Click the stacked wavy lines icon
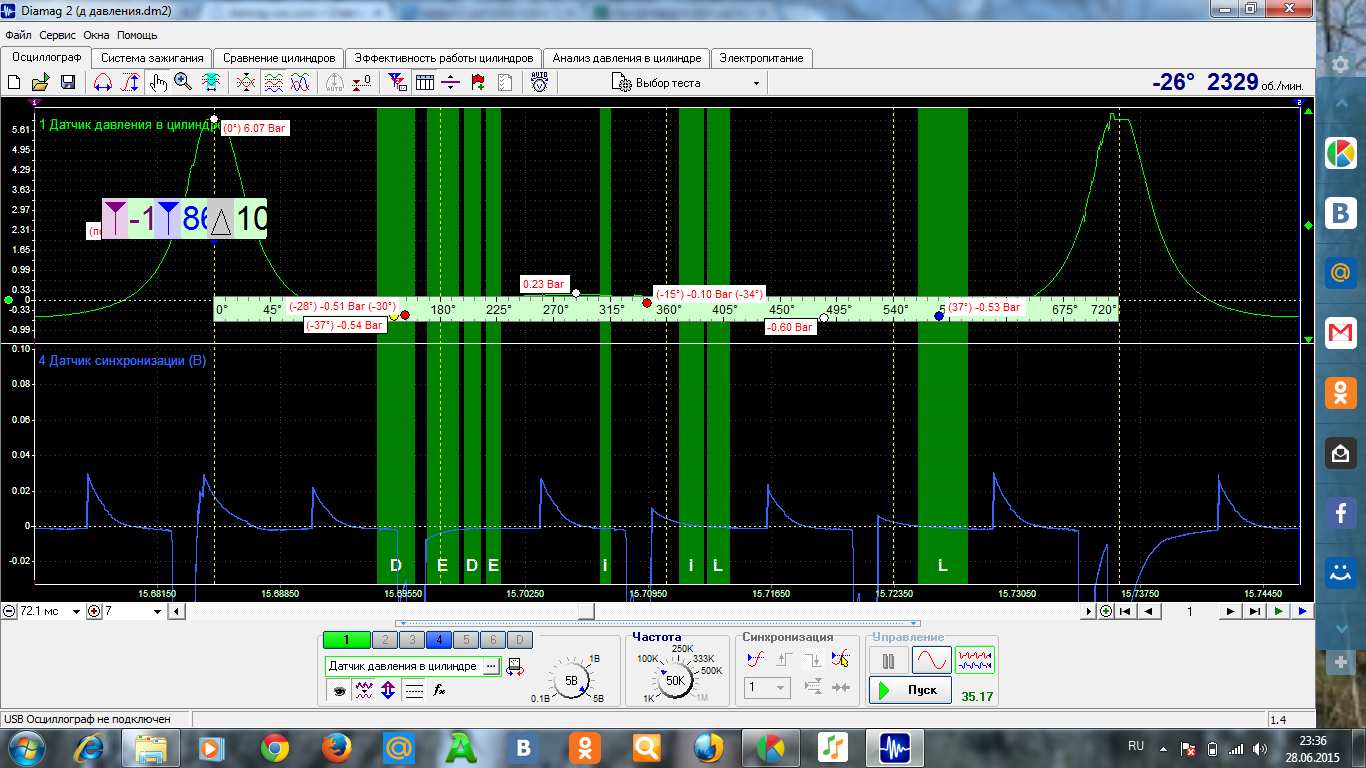The image size is (1366, 768). 273,83
